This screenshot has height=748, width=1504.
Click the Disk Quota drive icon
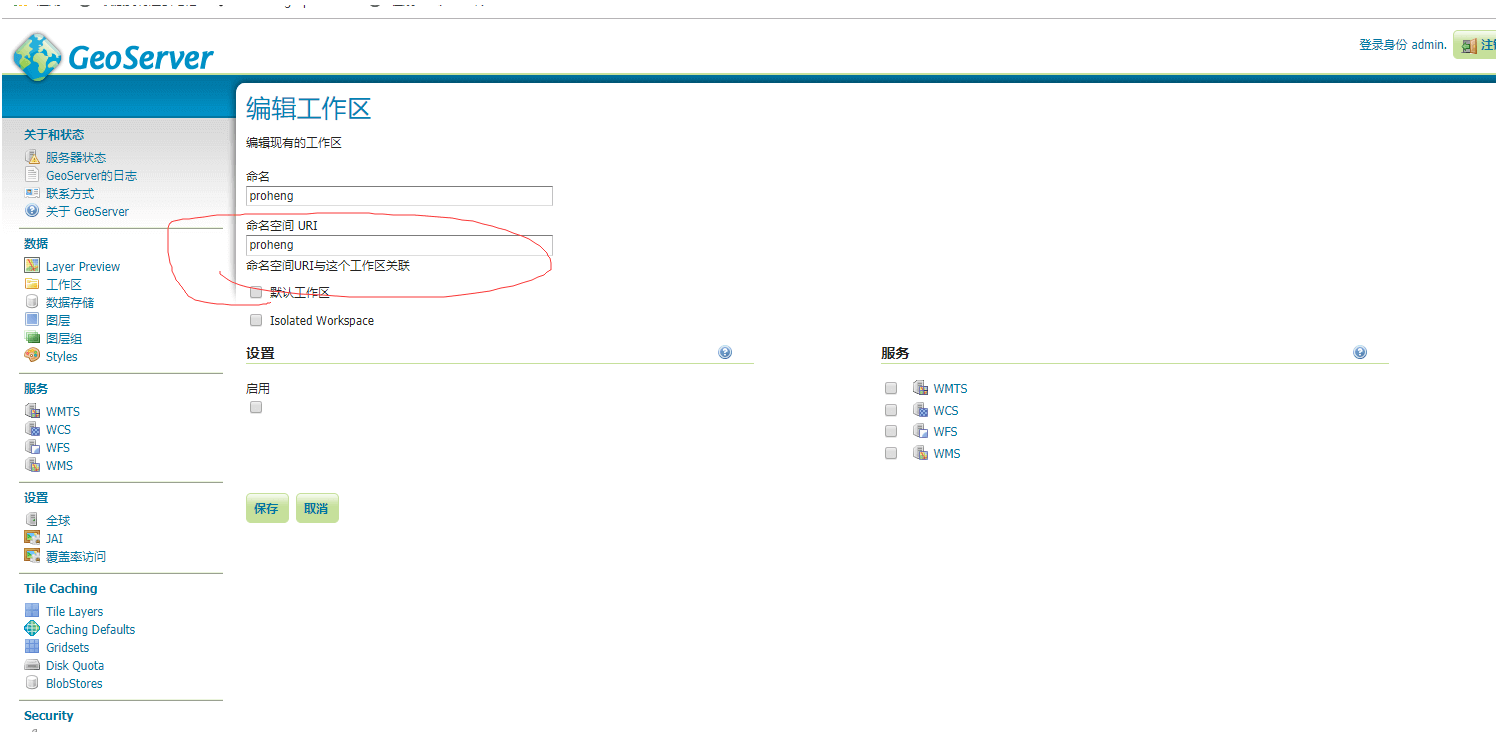coord(32,665)
